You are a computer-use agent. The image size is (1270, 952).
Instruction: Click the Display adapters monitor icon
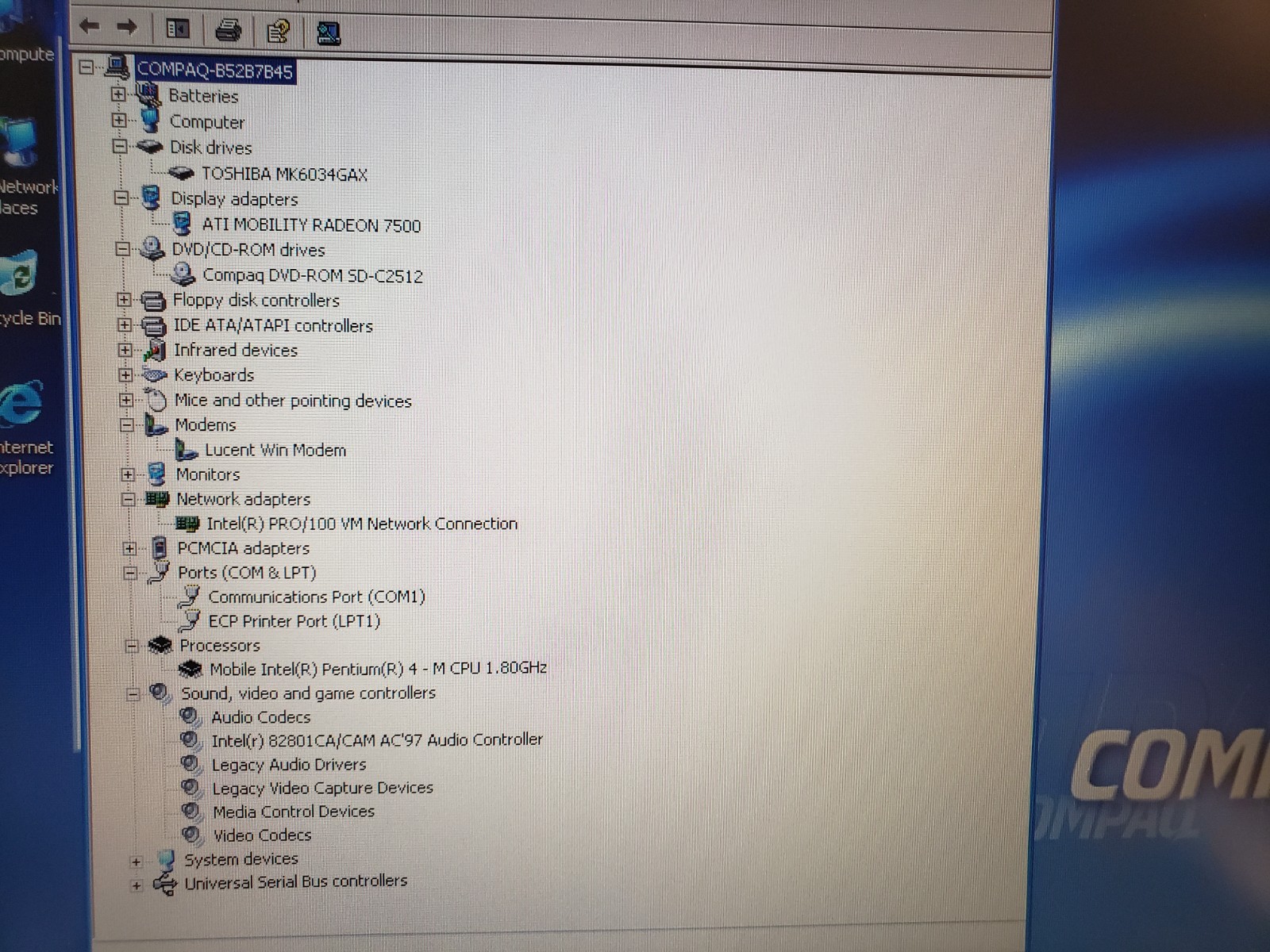tap(150, 198)
